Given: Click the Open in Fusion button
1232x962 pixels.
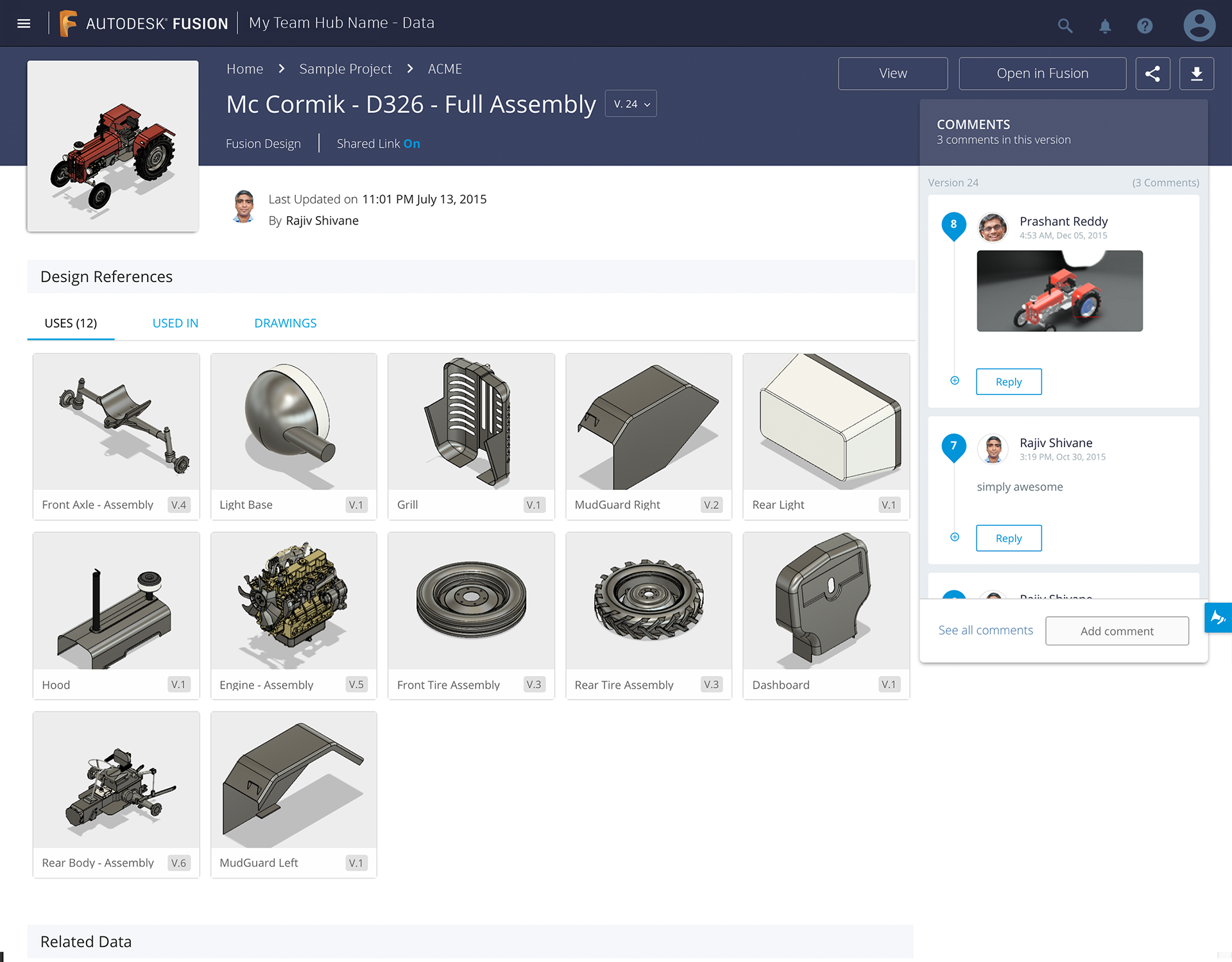Looking at the screenshot, I should pyautogui.click(x=1042, y=74).
